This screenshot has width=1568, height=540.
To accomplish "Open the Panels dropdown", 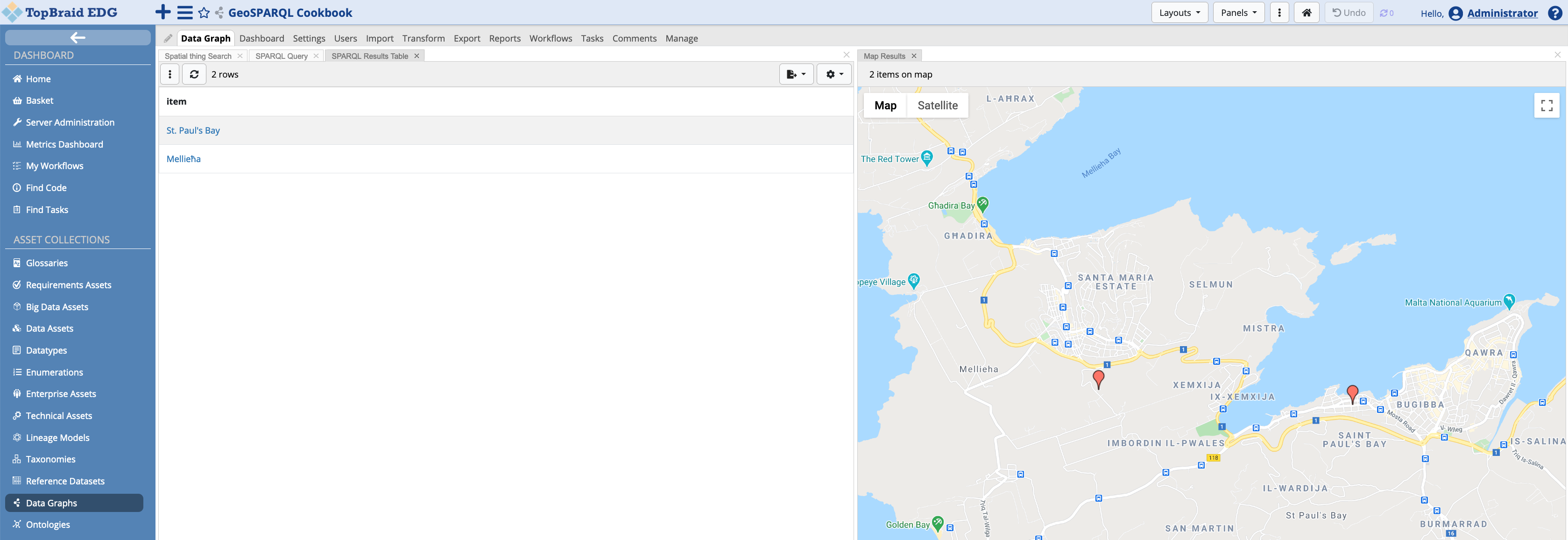I will coord(1238,13).
